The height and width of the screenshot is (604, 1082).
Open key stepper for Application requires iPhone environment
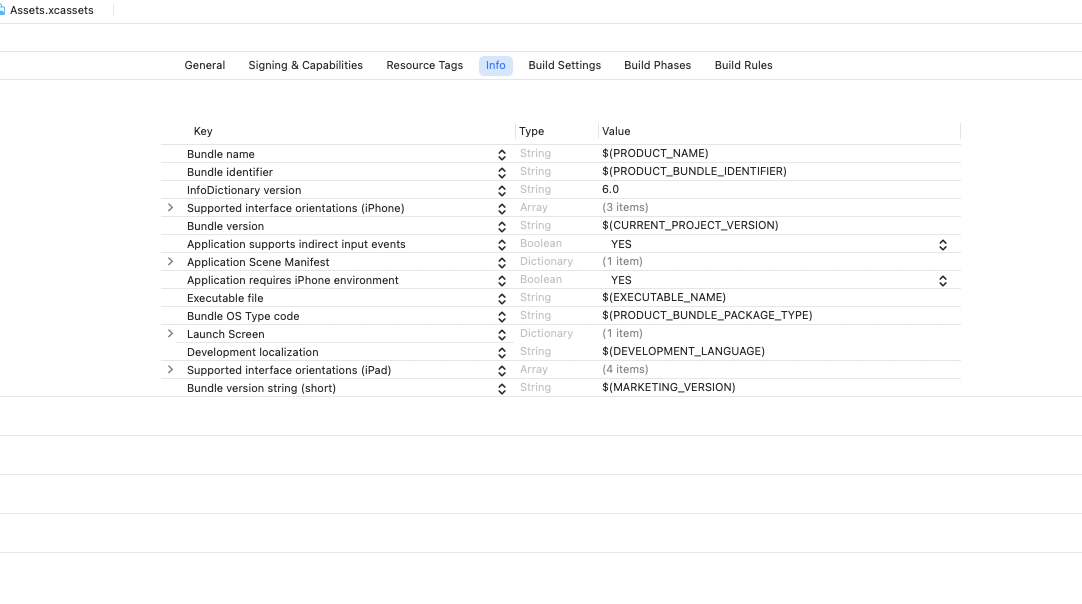tap(502, 280)
